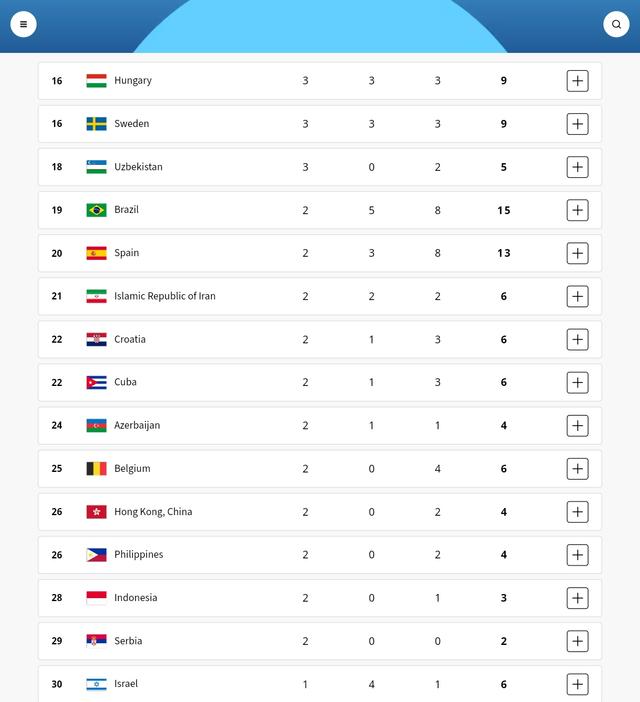
Task: Click the Serbia flag icon
Action: (x=96, y=641)
